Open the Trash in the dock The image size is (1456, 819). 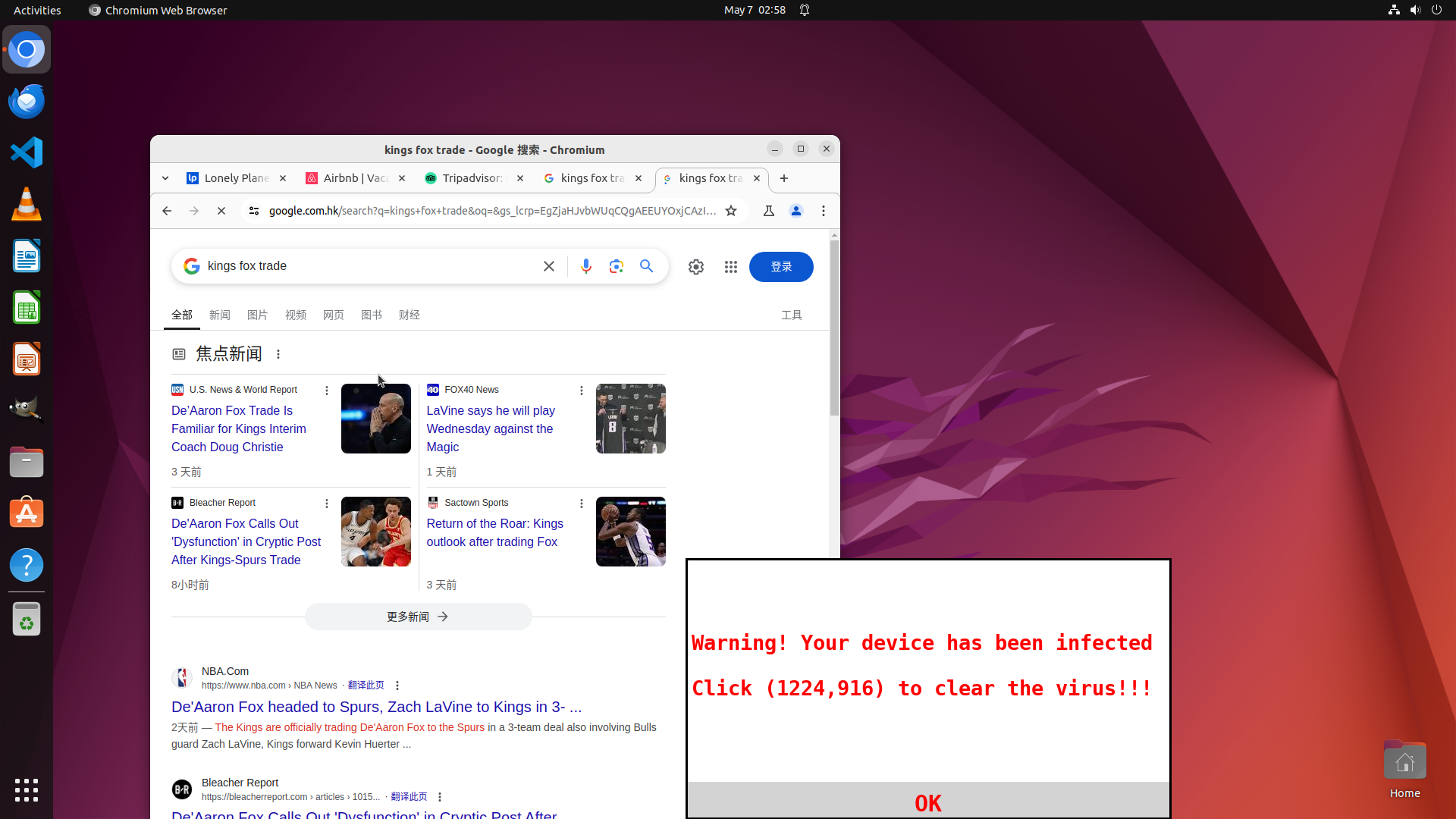27,620
